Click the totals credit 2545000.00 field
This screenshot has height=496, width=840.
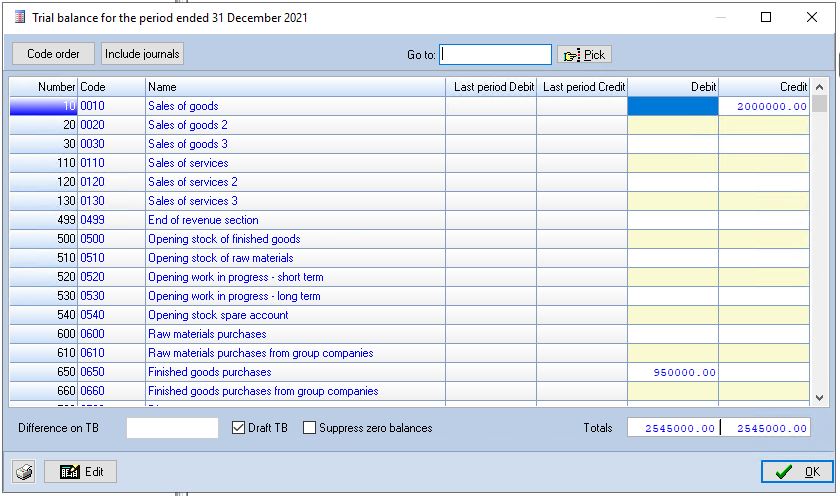[766, 428]
